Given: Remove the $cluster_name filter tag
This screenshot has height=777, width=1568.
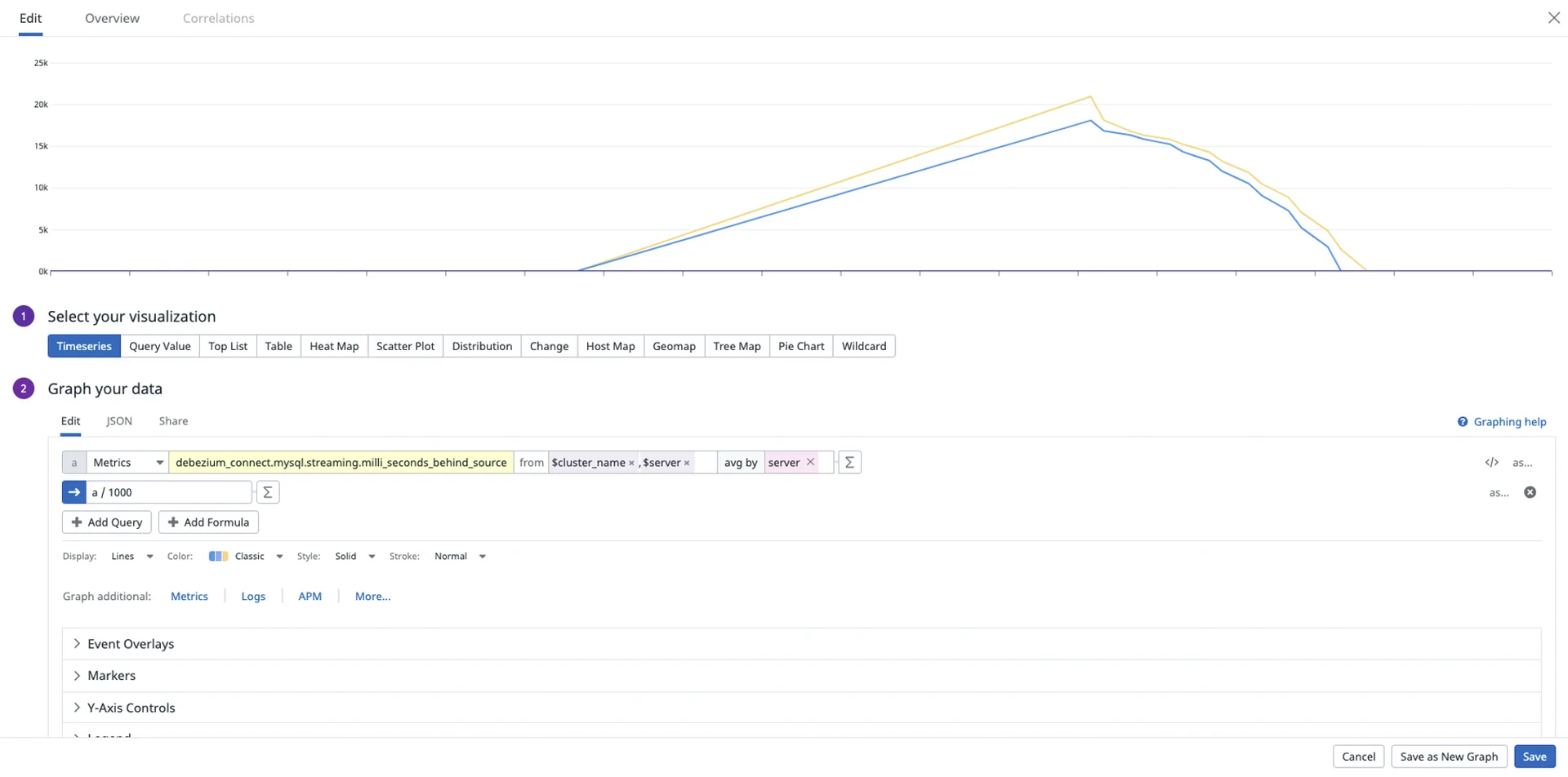Looking at the screenshot, I should tap(631, 463).
